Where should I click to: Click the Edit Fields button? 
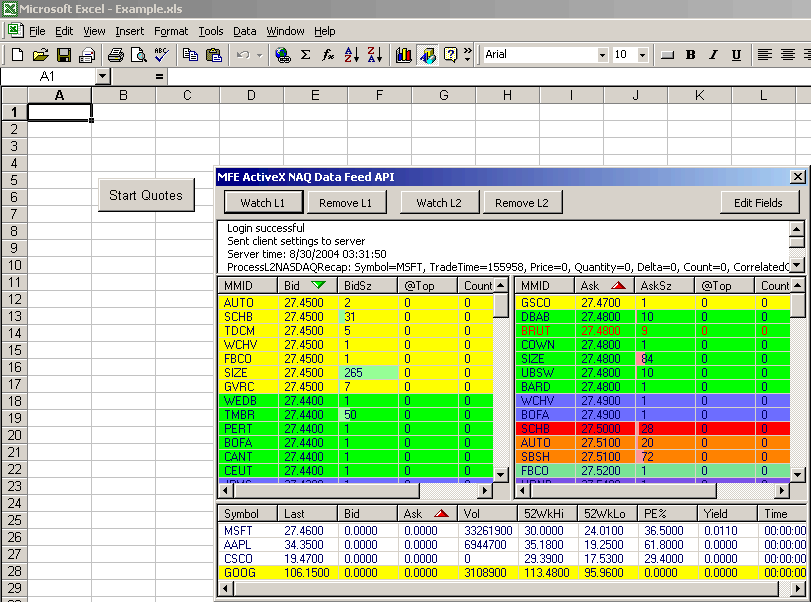759,203
